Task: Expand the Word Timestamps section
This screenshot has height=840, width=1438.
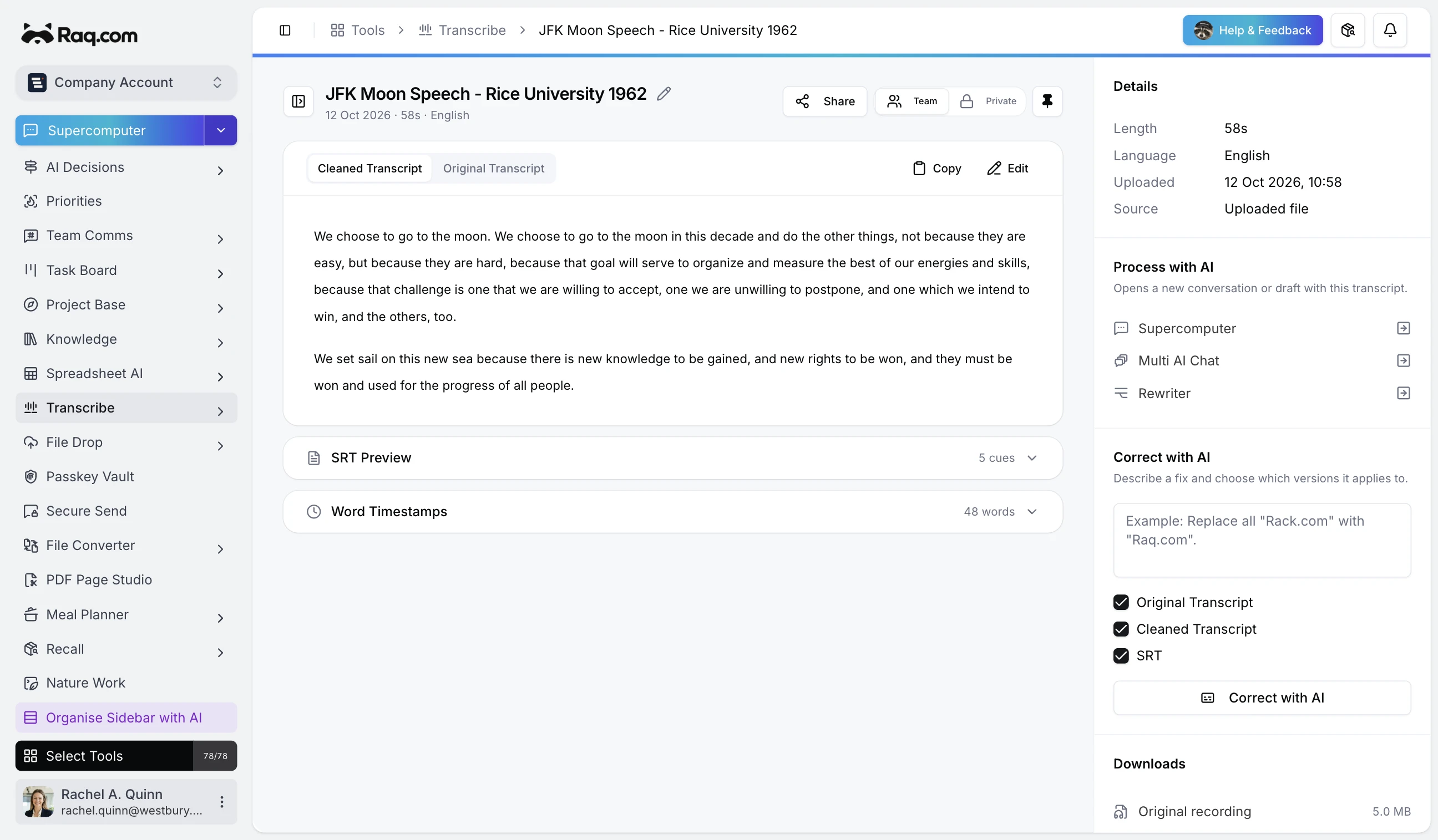Action: [673, 512]
